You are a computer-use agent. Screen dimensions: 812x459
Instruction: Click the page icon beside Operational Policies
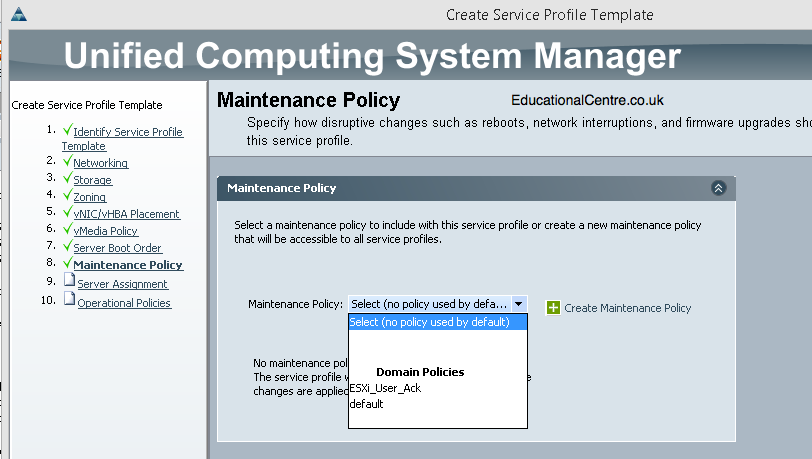(69, 298)
